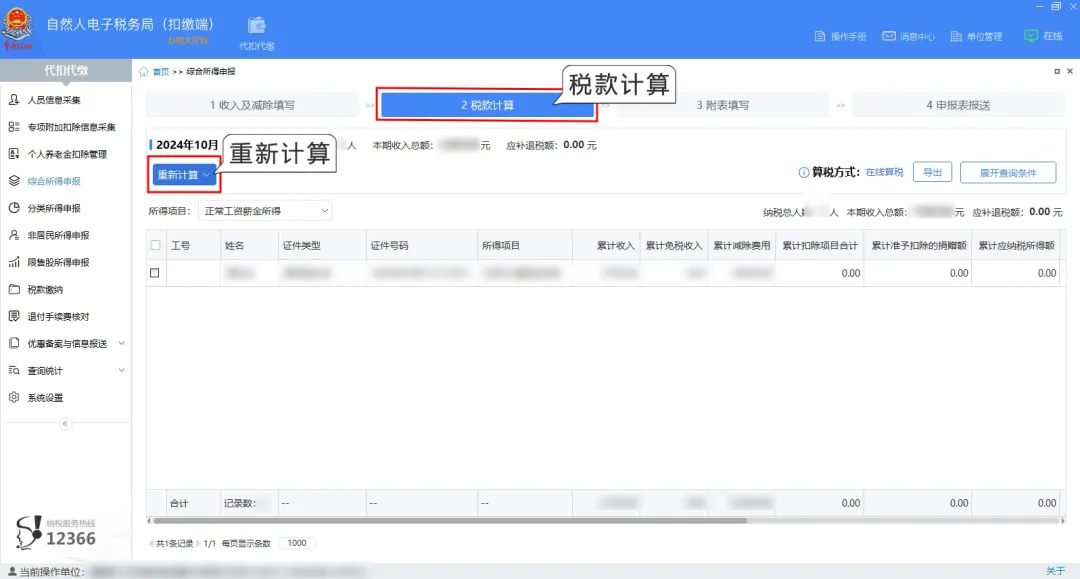Switch to the 3 附表填写 tab
The height and width of the screenshot is (579, 1080).
coord(724,104)
